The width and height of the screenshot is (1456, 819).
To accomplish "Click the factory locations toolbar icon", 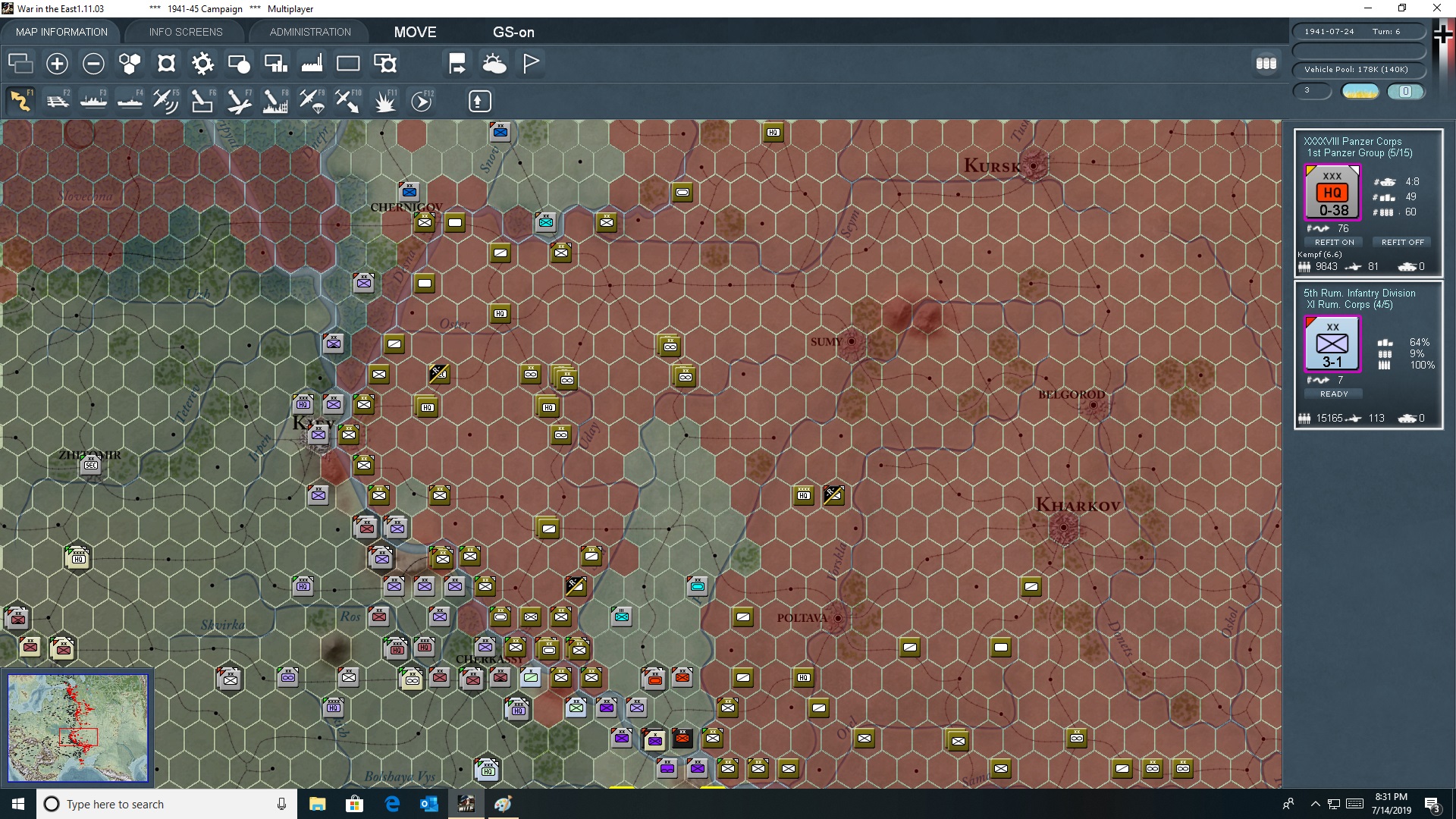I will pyautogui.click(x=312, y=64).
